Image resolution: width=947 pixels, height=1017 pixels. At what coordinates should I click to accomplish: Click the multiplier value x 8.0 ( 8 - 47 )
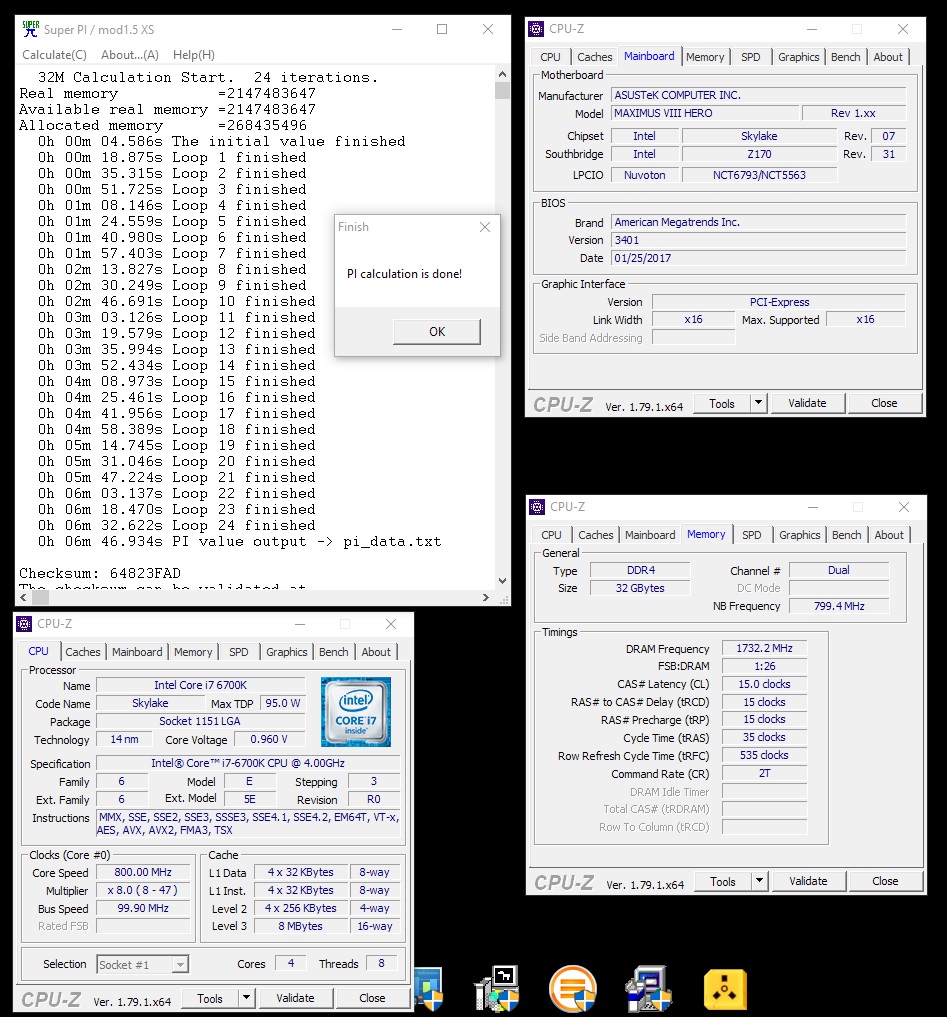(143, 891)
